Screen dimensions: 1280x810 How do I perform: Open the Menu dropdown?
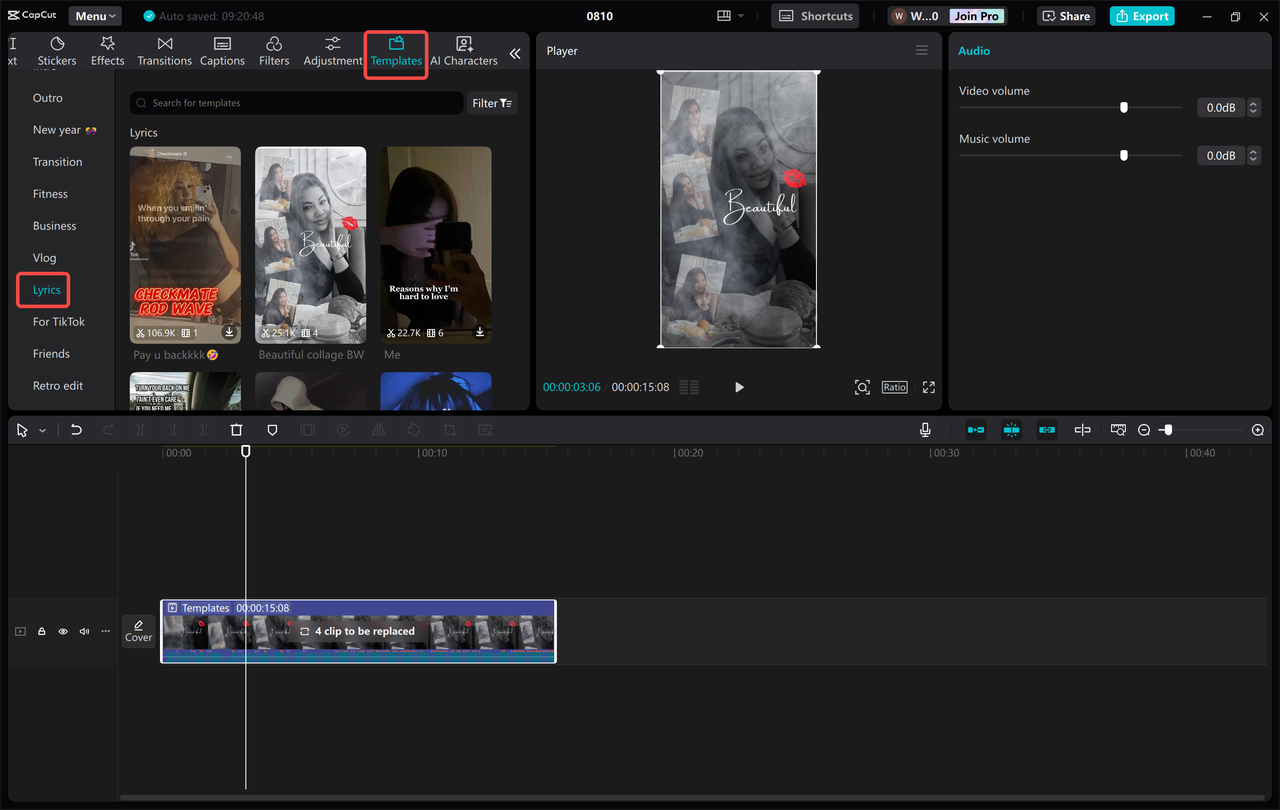tap(95, 16)
